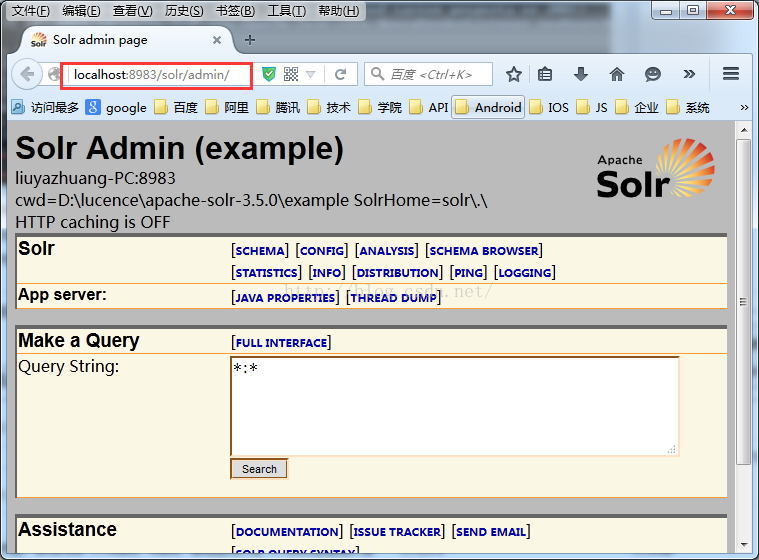
Task: Open the ISSUE TRACKER link
Action: [x=397, y=531]
